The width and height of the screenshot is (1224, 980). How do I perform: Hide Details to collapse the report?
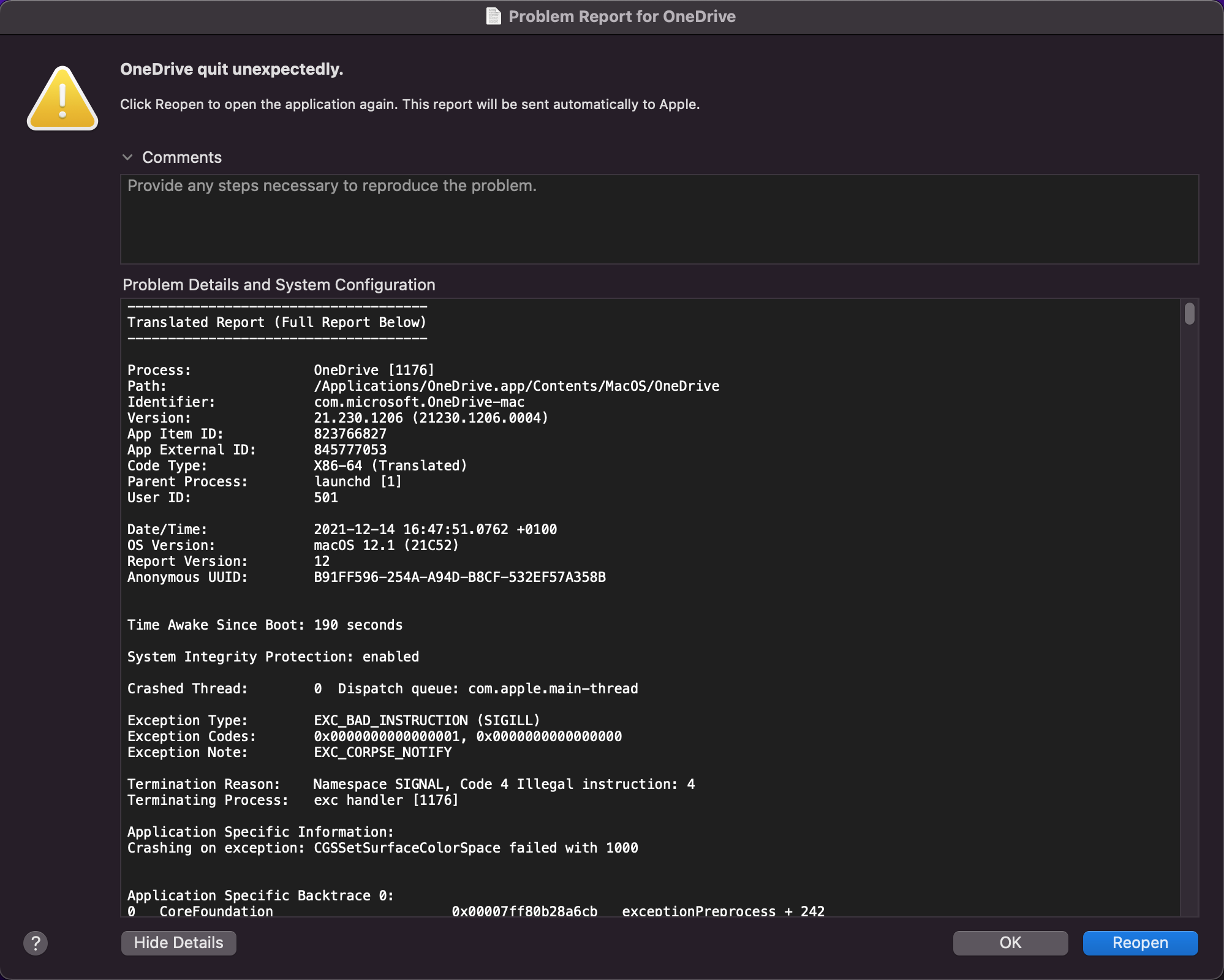click(178, 943)
